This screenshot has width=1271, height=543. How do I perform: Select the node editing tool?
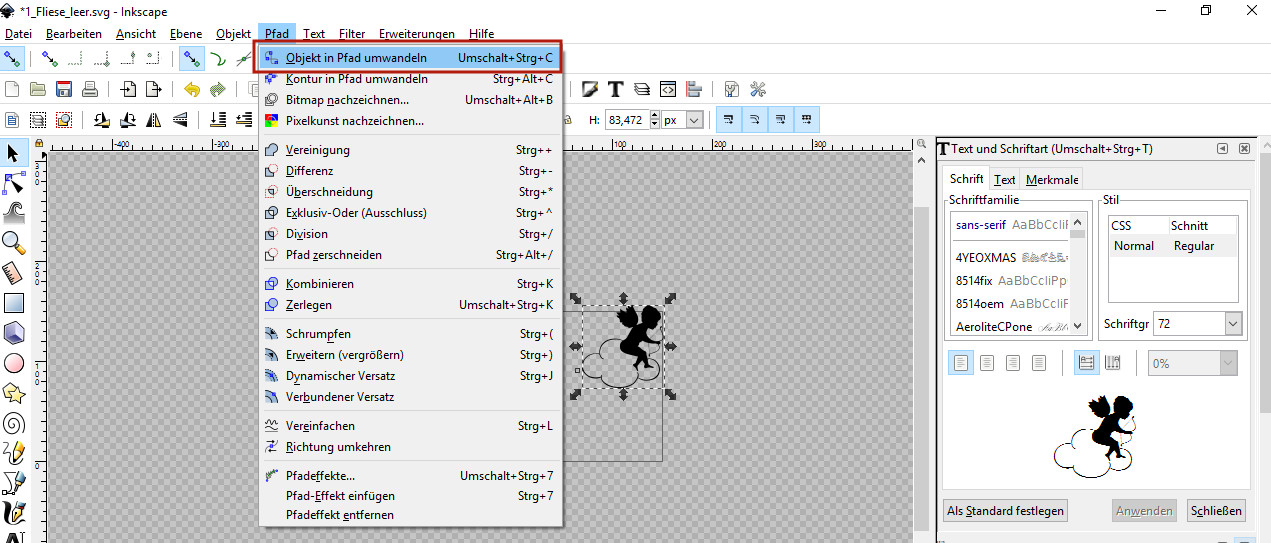coord(14,183)
